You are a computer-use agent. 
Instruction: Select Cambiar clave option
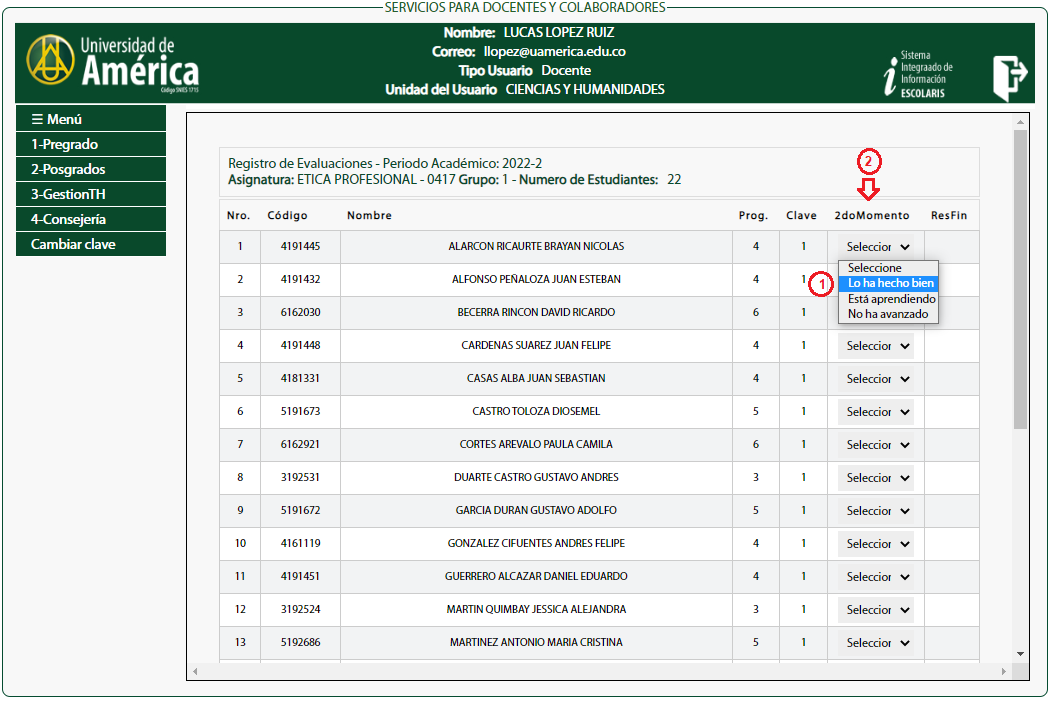90,244
